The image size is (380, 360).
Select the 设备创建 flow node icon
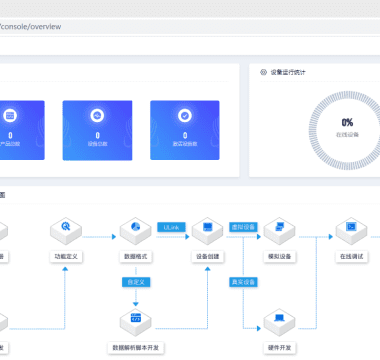pos(207,231)
